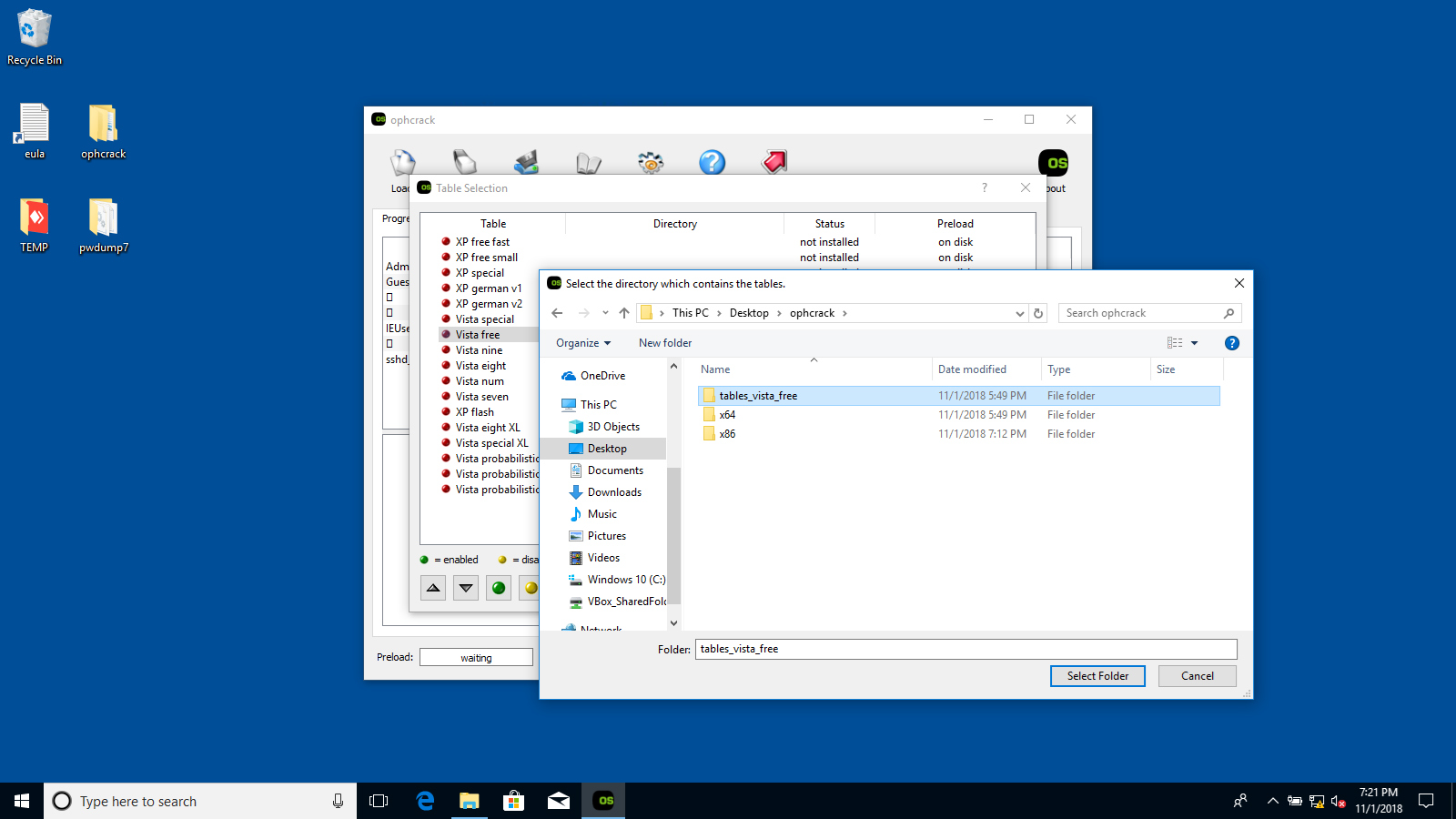The width and height of the screenshot is (1456, 819).
Task: Open the Tables book icon in ophcrack toolbar
Action: pos(589,163)
